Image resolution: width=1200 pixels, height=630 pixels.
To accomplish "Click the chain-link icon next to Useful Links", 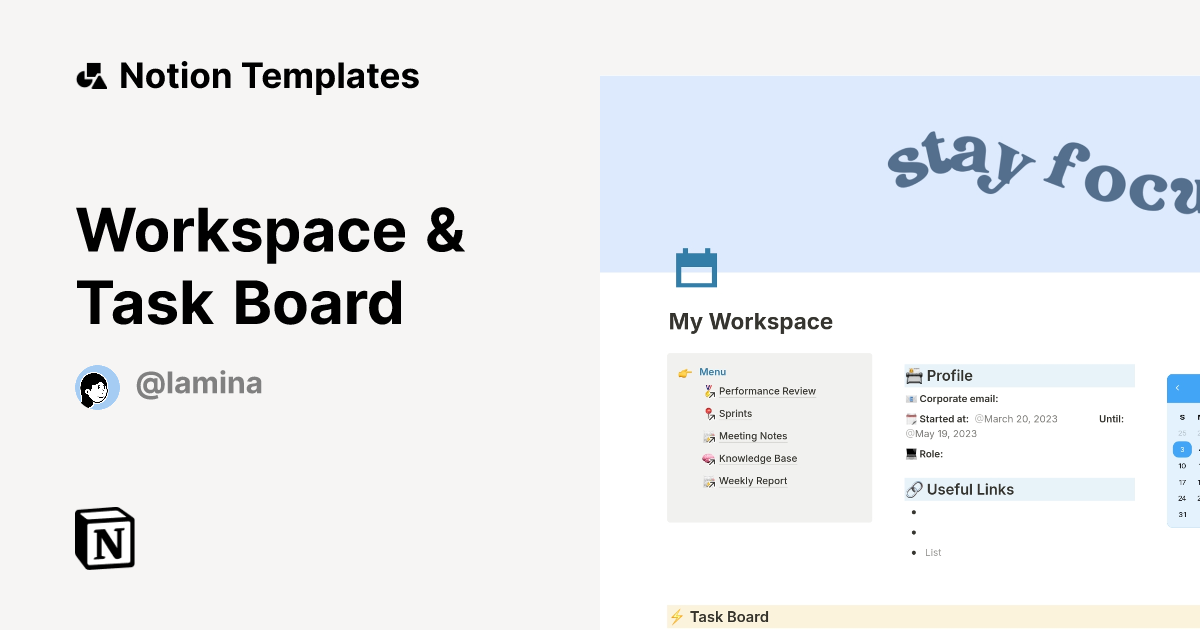I will click(914, 489).
